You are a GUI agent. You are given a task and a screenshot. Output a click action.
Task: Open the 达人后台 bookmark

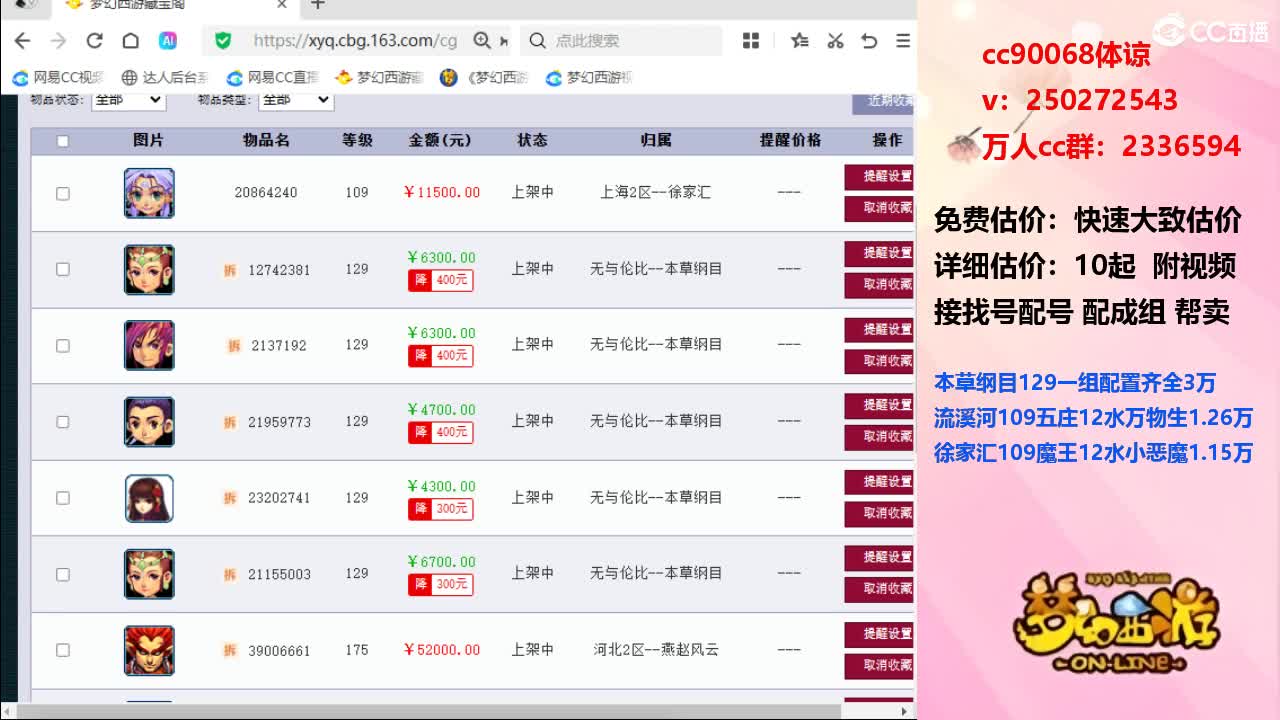[165, 77]
